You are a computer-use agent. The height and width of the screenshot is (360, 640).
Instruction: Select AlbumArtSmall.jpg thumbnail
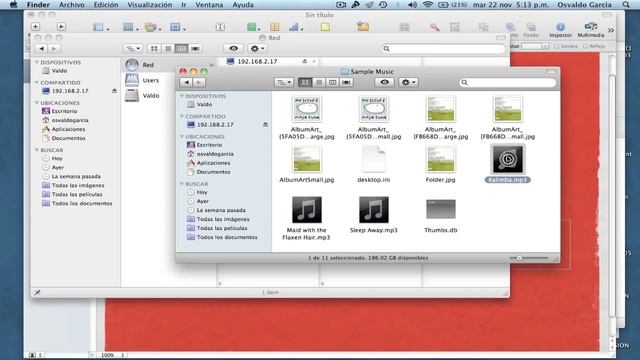coord(307,159)
